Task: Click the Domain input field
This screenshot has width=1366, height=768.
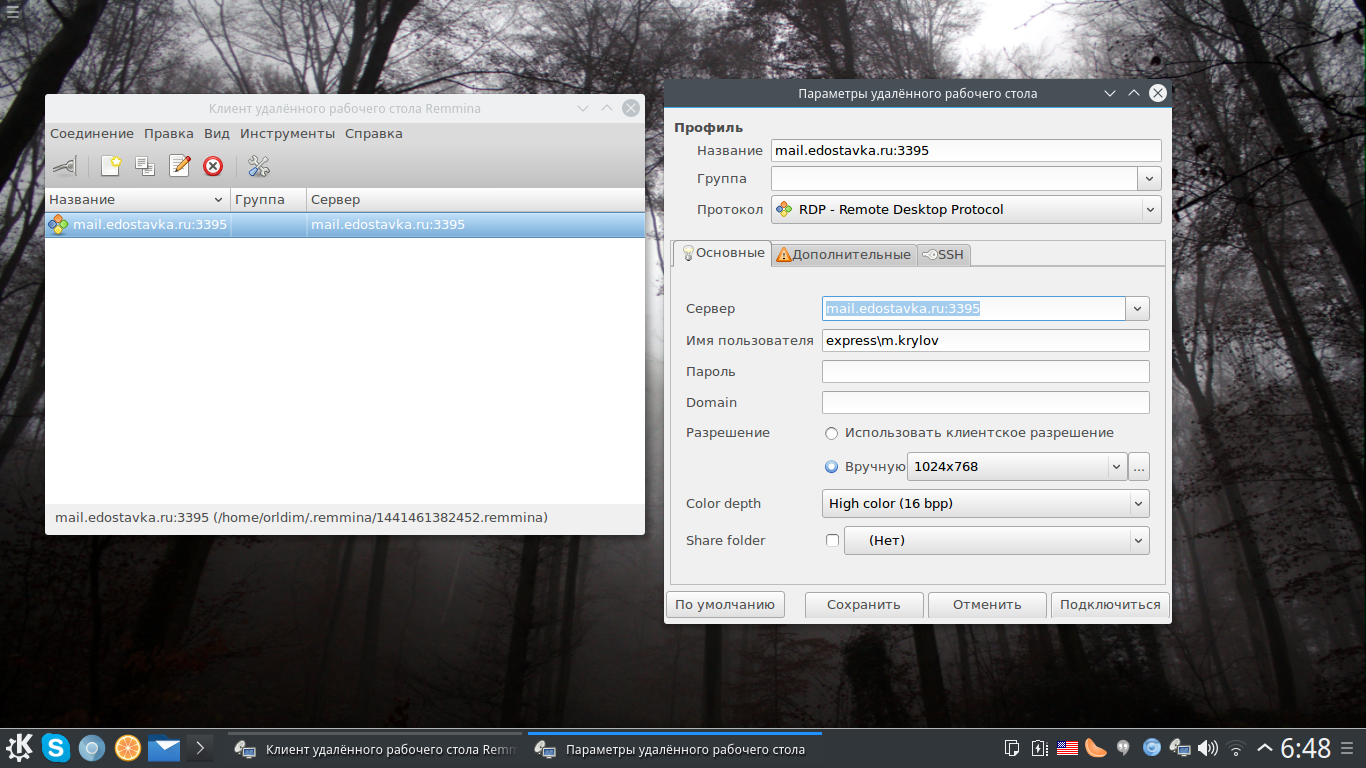Action: tap(986, 403)
